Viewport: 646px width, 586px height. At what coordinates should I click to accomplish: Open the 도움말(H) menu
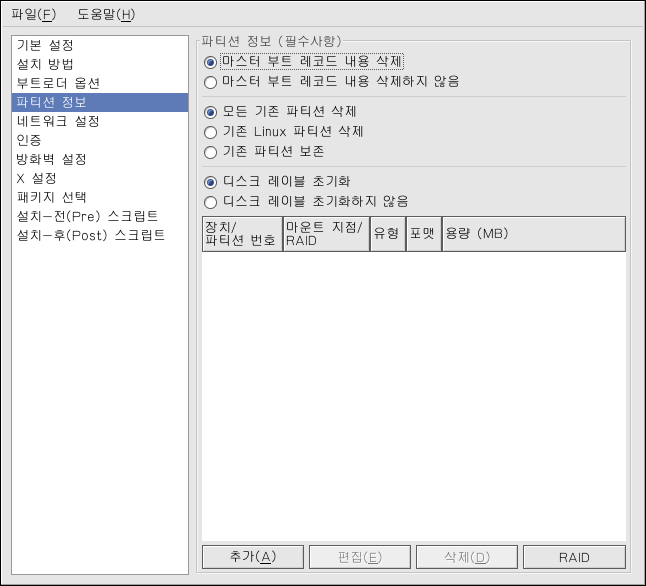pos(105,15)
